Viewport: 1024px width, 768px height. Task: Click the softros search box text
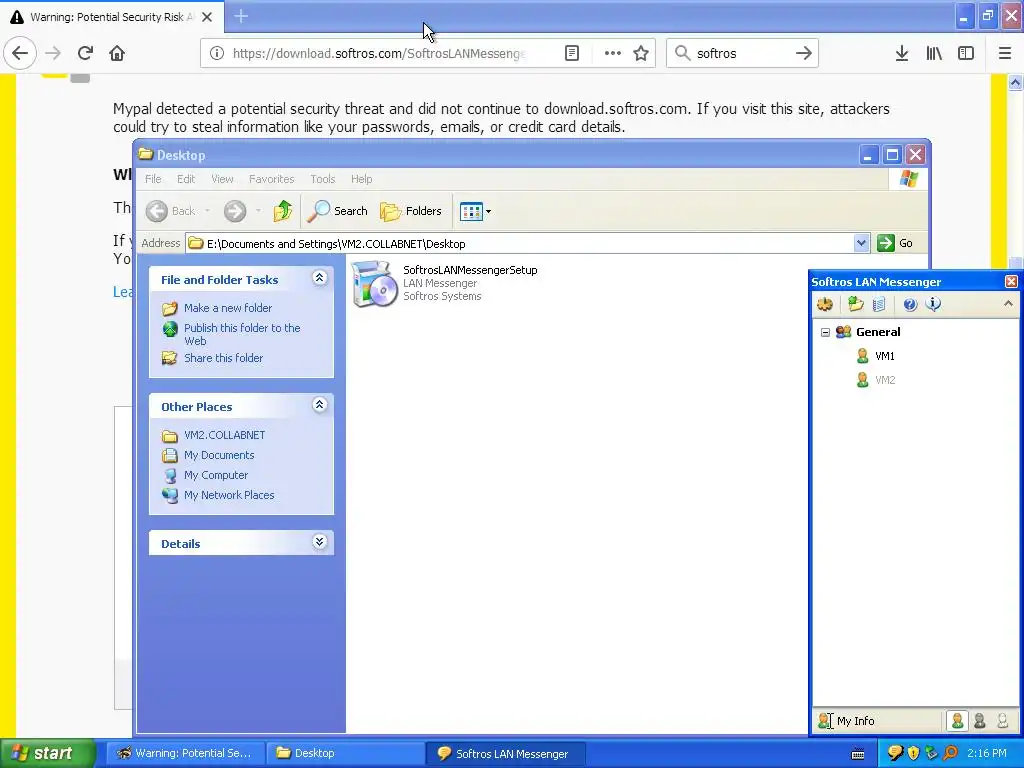pos(716,54)
